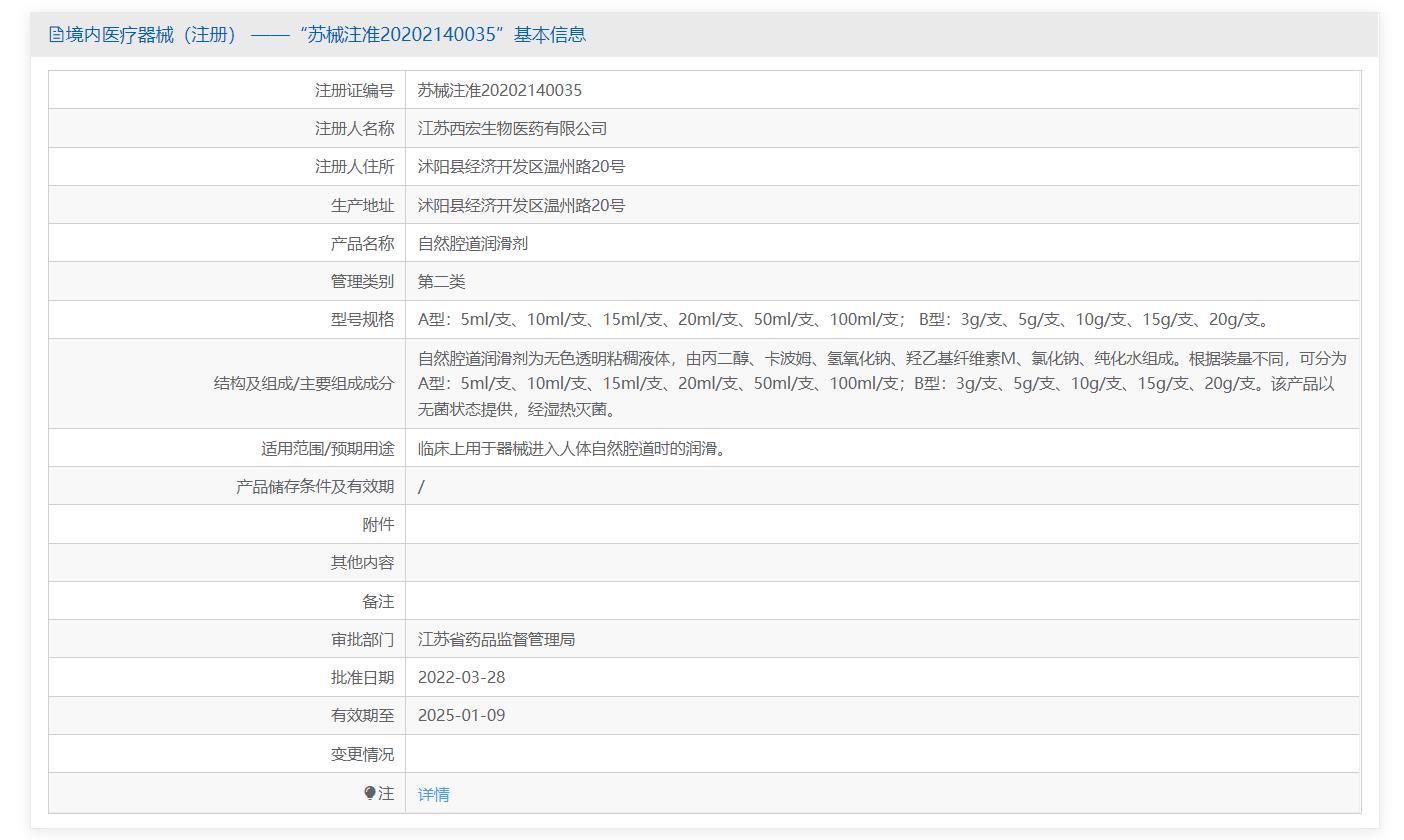Click the 适用范围/预期用途 label

[x=327, y=448]
